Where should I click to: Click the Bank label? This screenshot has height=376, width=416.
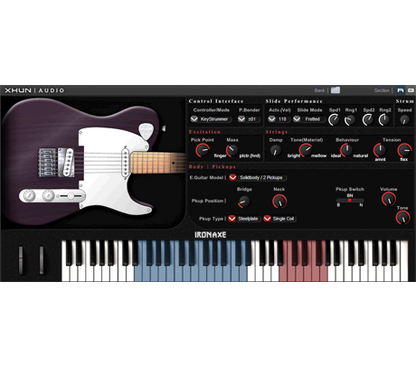click(319, 90)
